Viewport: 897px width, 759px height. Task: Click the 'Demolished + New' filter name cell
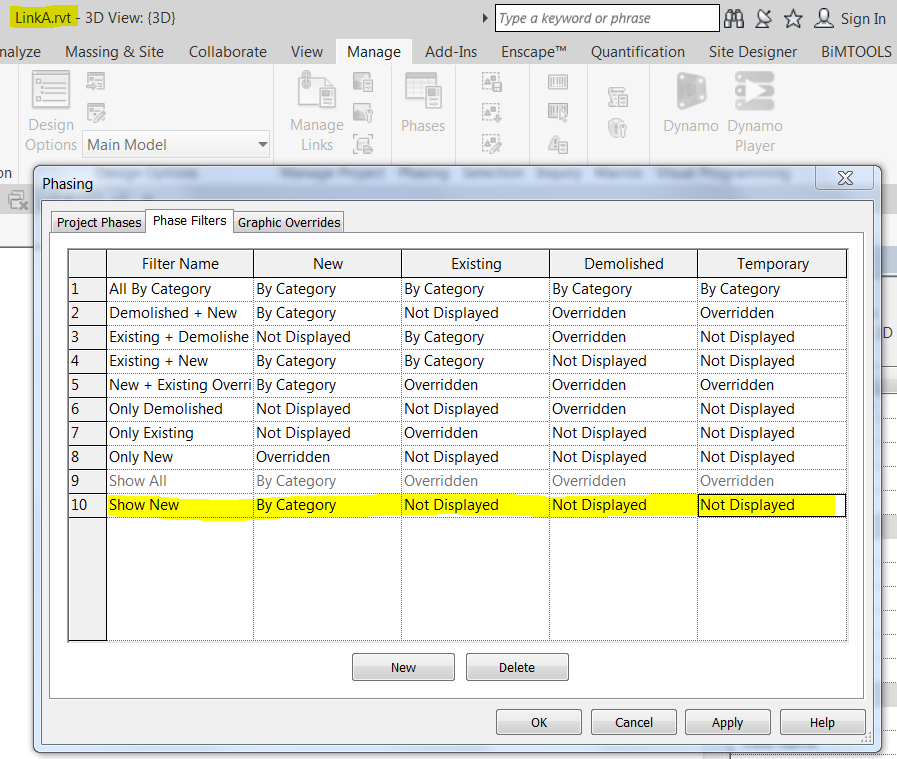(180, 313)
